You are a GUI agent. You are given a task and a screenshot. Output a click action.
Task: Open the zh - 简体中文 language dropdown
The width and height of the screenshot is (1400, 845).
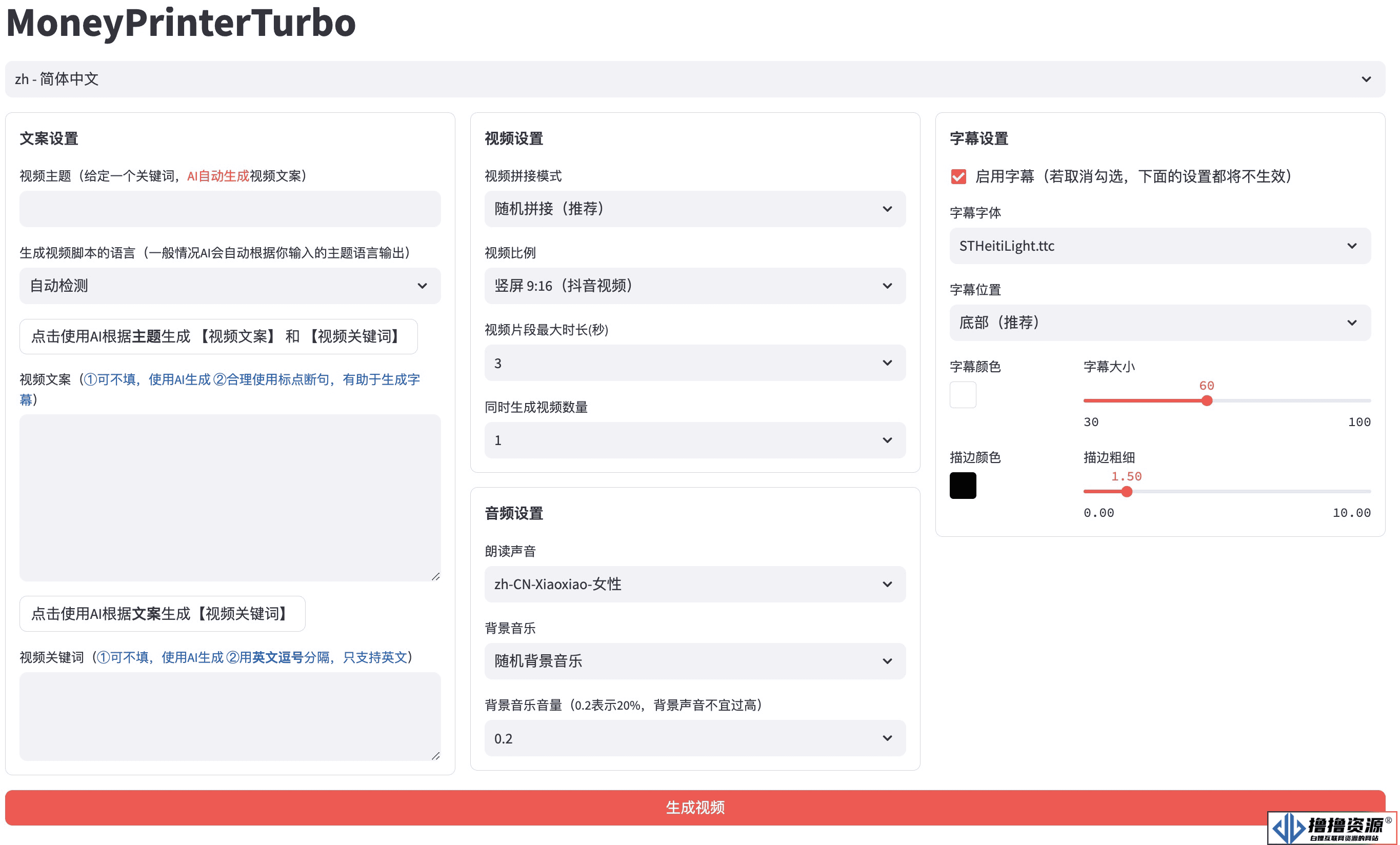click(695, 79)
